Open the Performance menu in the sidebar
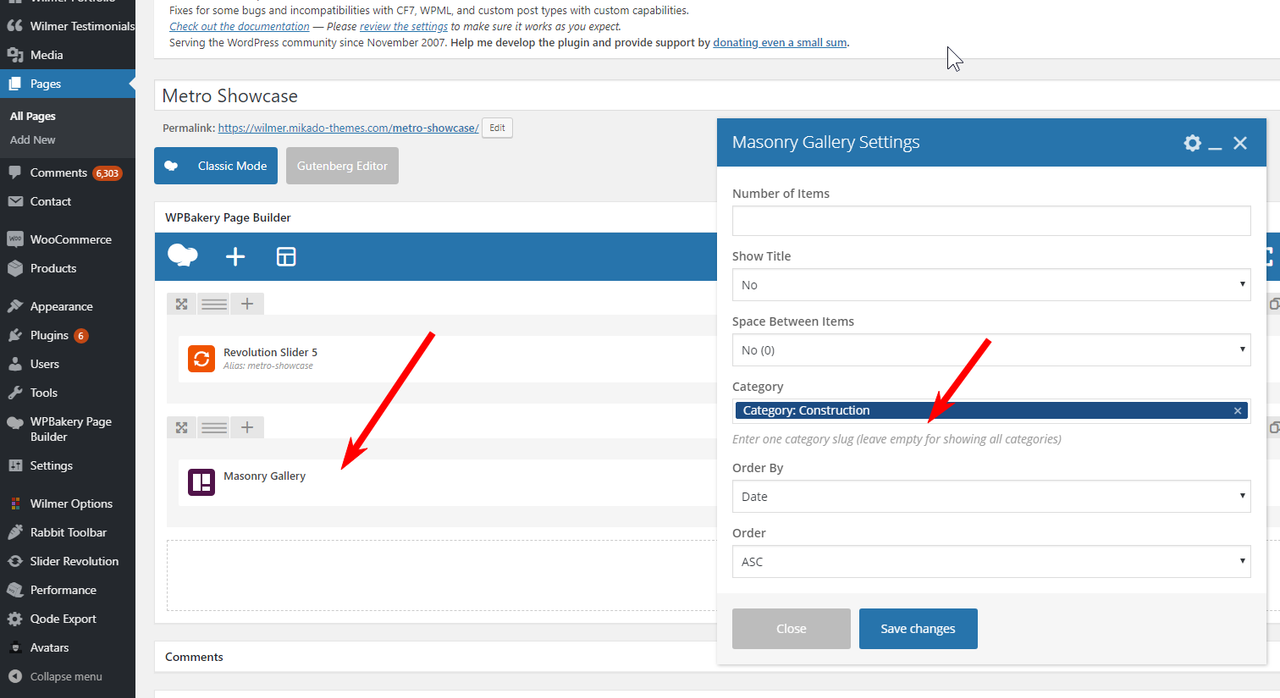The width and height of the screenshot is (1280, 698). point(67,590)
